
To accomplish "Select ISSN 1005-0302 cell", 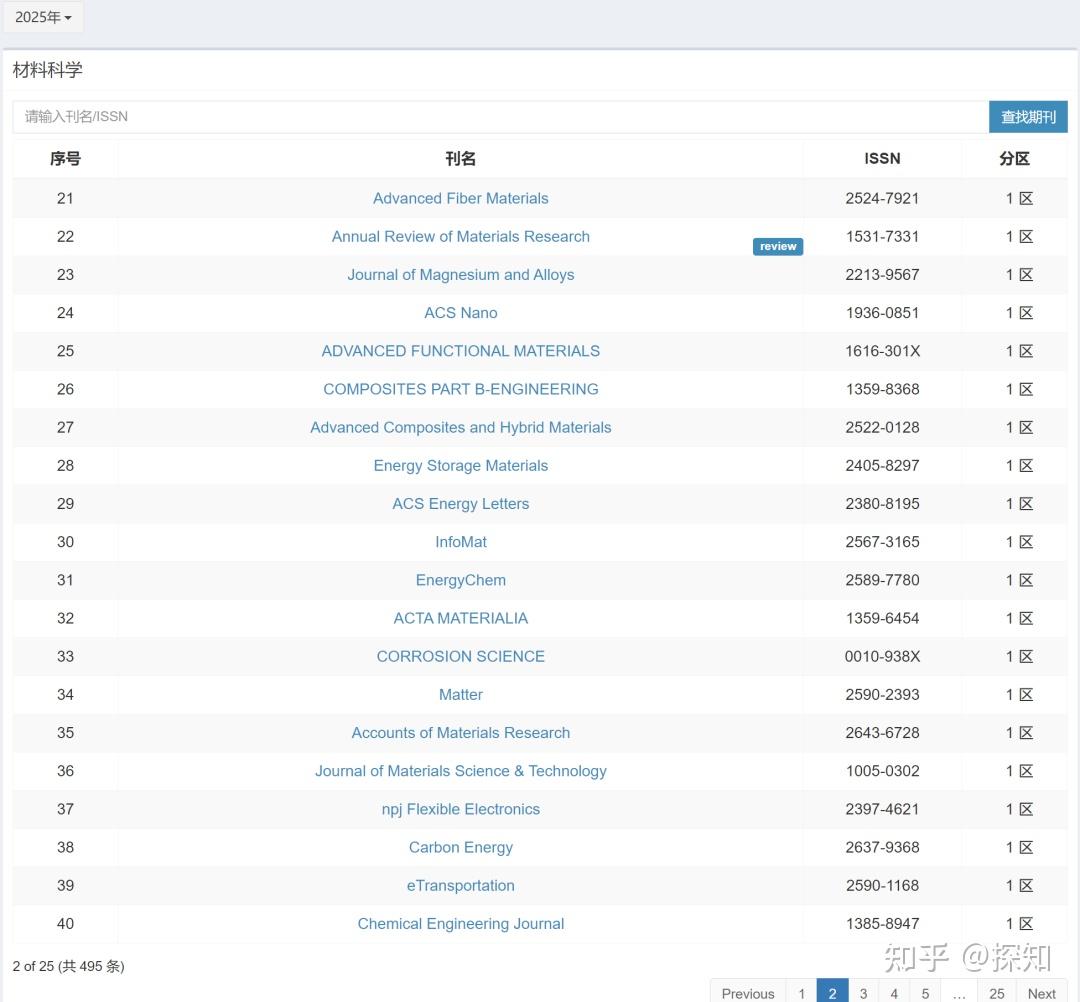I will pyautogui.click(x=882, y=771).
